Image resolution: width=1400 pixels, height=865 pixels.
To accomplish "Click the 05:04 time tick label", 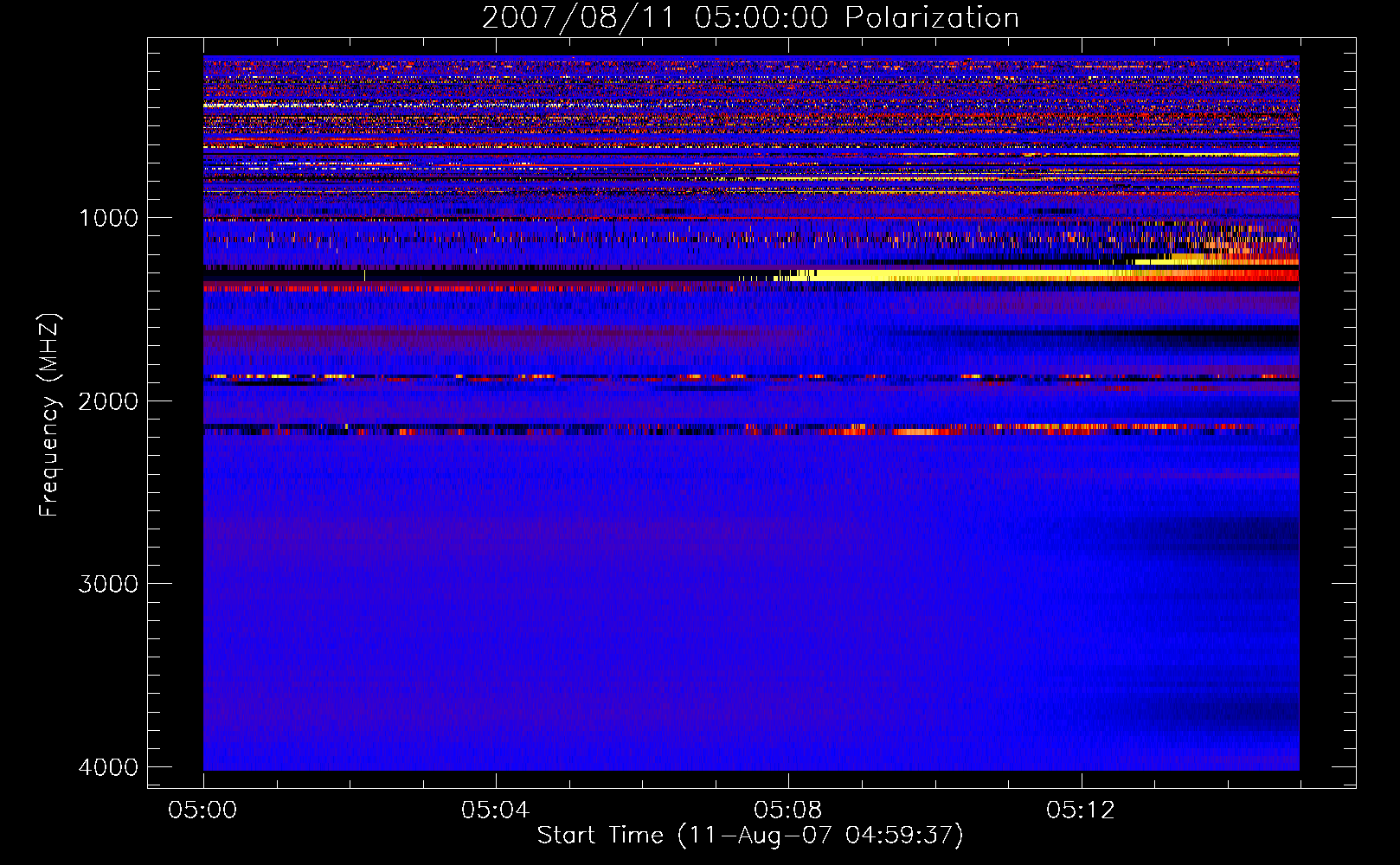I will [x=496, y=811].
